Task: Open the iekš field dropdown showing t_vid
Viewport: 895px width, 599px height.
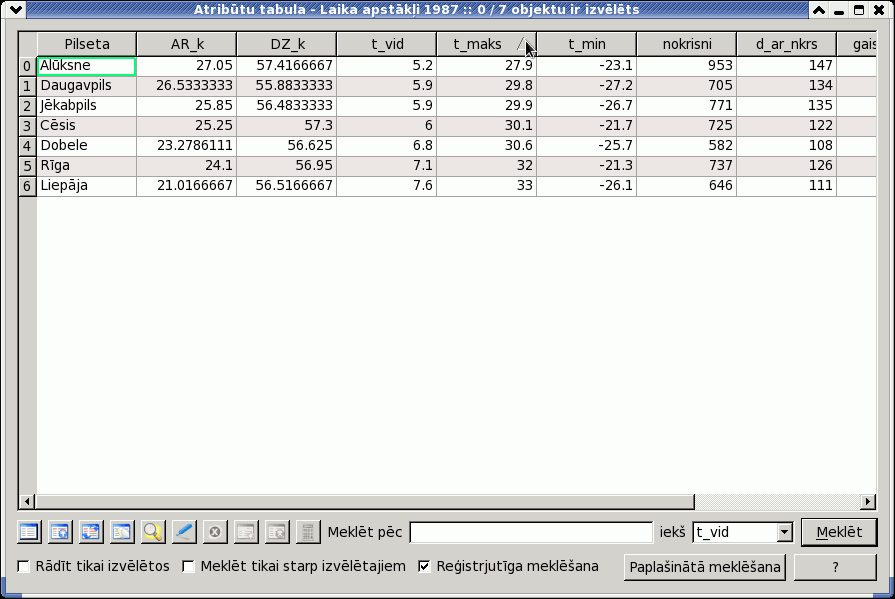Action: pos(742,532)
